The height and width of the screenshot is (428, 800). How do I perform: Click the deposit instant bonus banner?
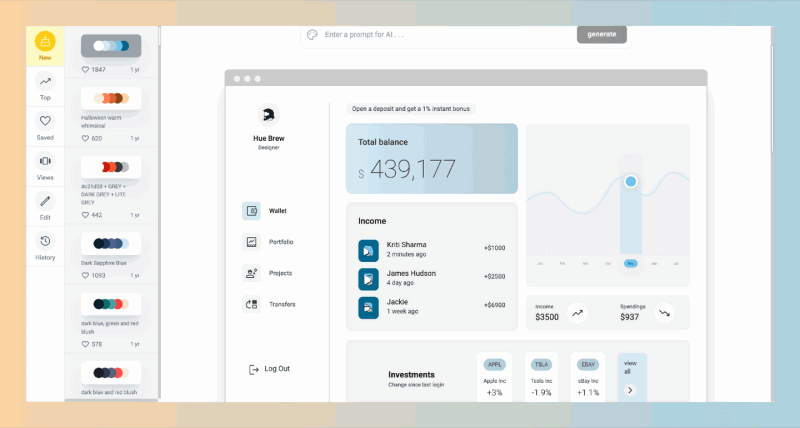click(411, 109)
